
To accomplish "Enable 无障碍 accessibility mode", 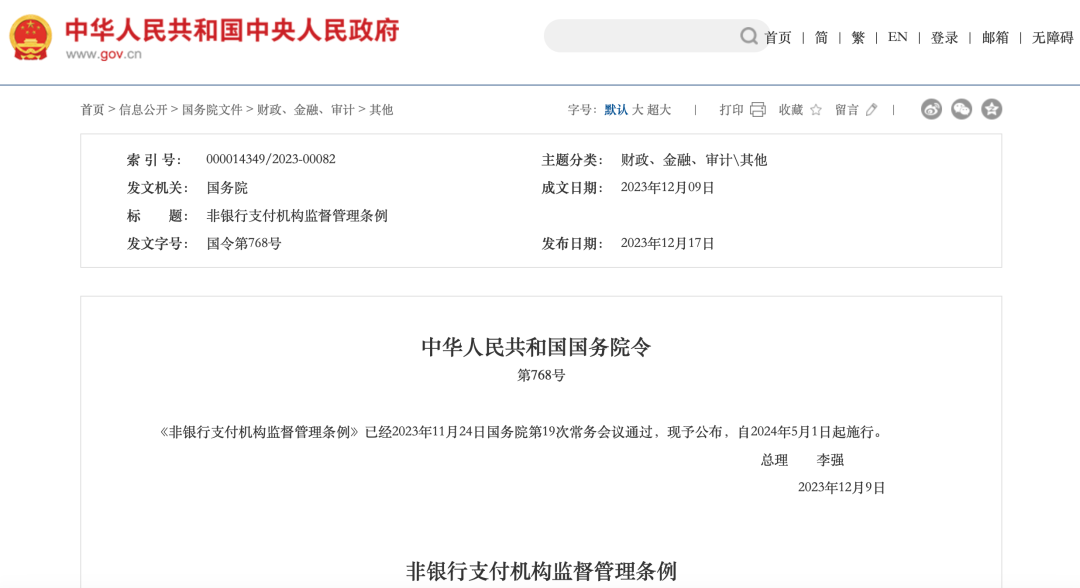I will click(1052, 37).
